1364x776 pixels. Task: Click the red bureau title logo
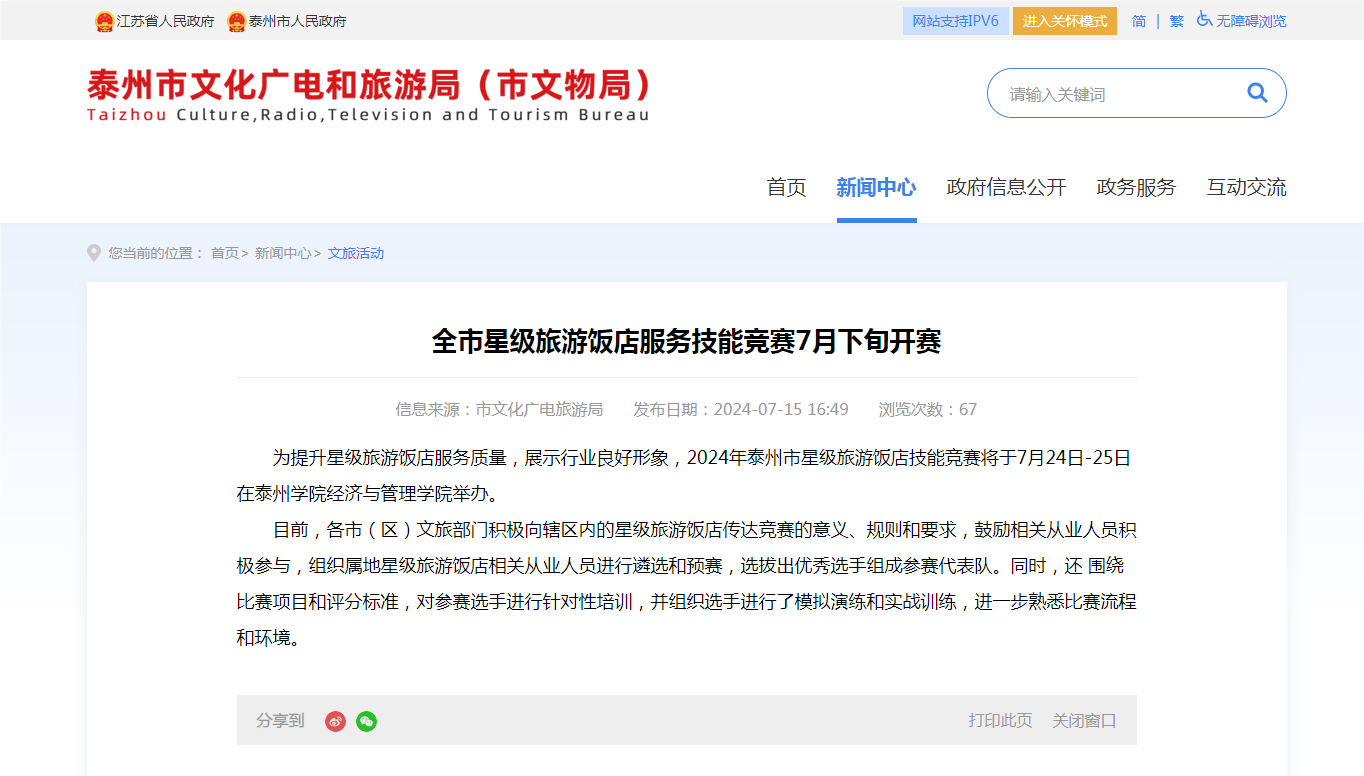pos(369,94)
